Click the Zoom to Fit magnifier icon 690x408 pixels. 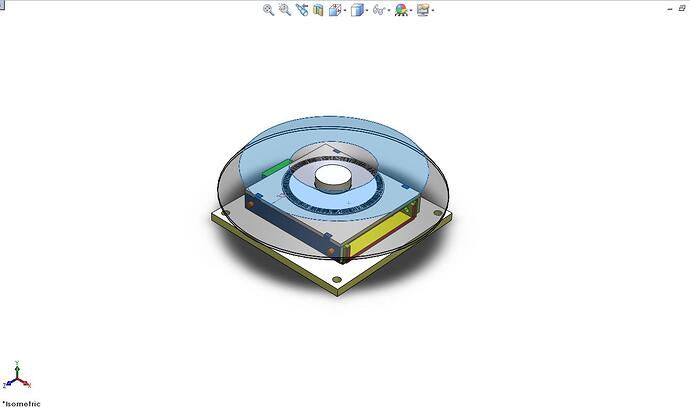coord(268,10)
